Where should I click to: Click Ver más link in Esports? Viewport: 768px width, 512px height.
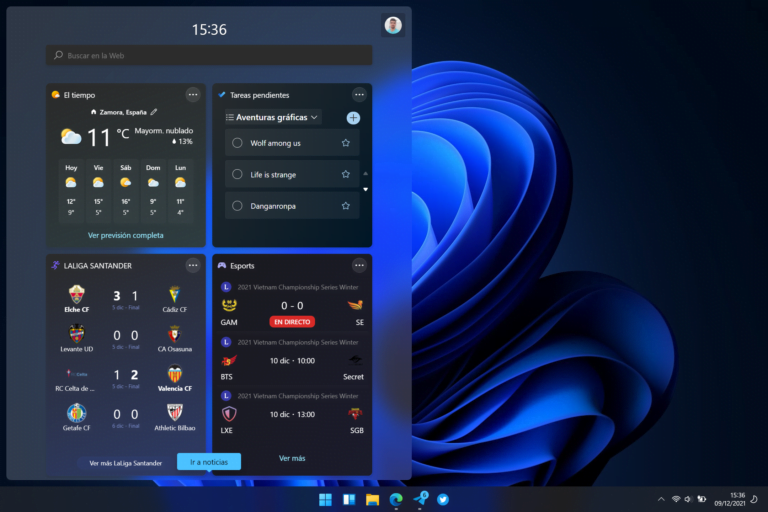[x=292, y=458]
